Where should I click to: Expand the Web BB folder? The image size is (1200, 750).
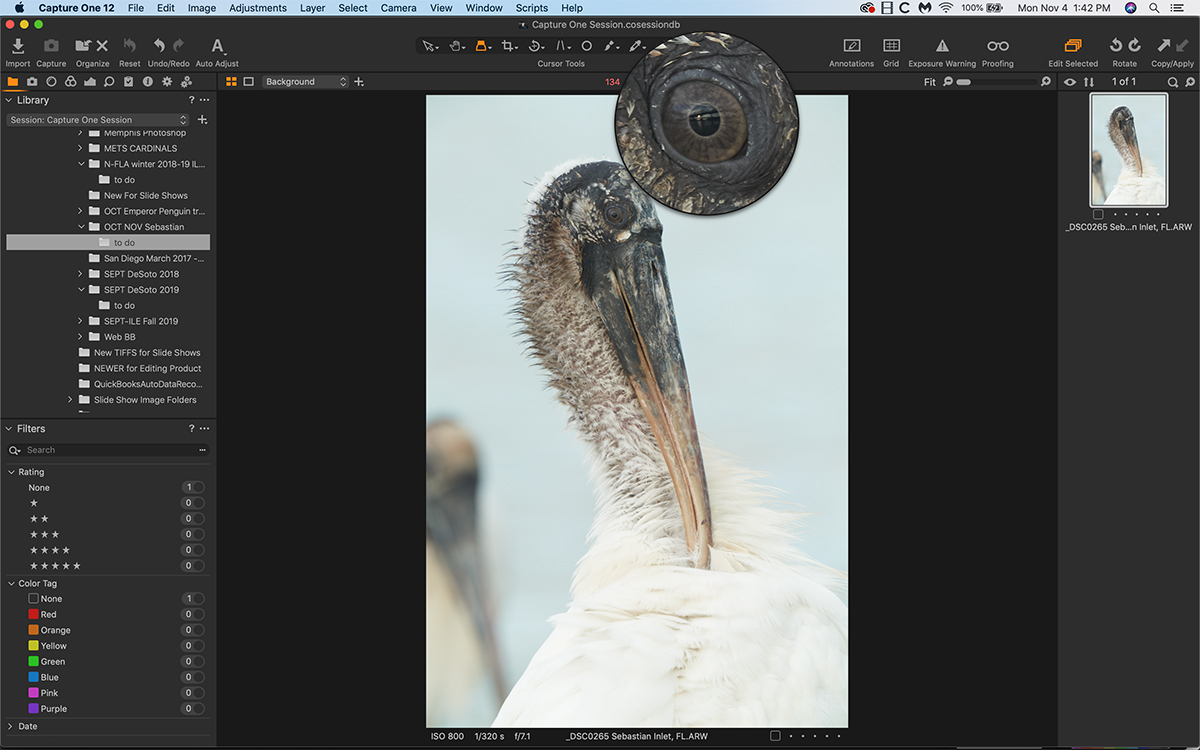tap(81, 337)
